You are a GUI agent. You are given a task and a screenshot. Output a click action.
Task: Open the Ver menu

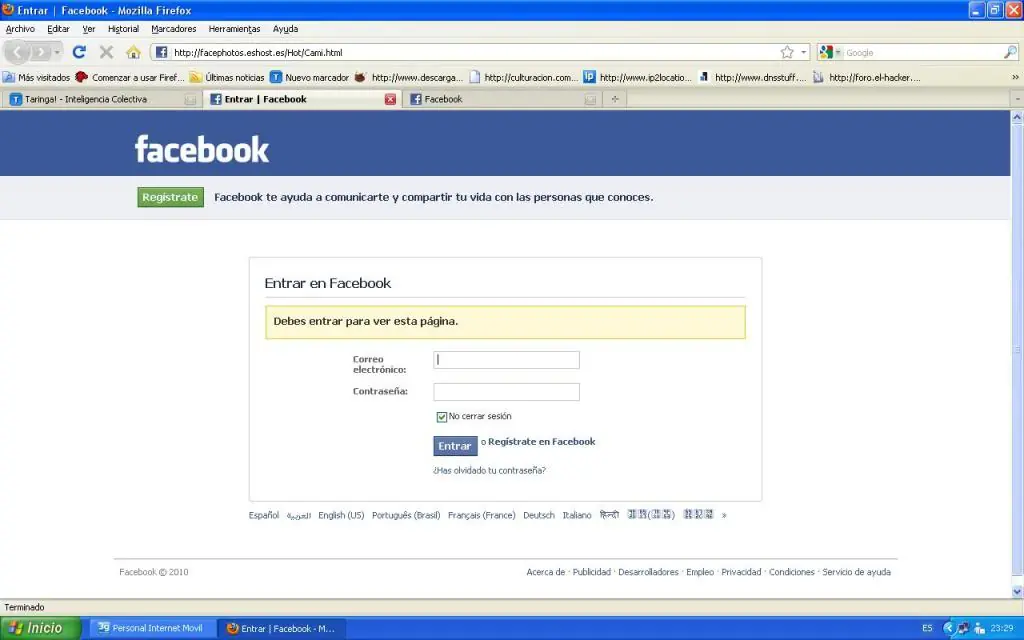tap(89, 29)
